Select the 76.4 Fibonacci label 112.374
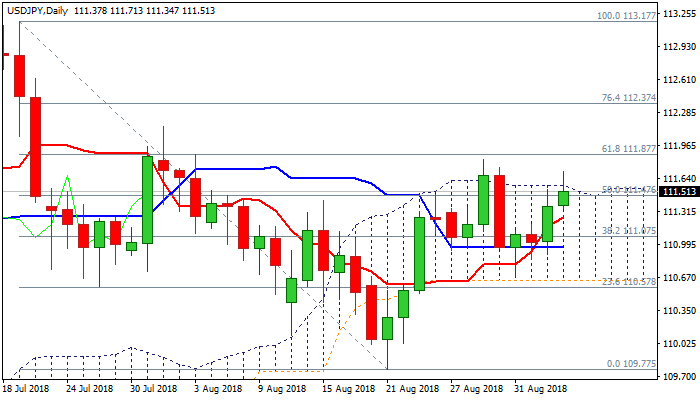This screenshot has width=700, height=400. 628,98
